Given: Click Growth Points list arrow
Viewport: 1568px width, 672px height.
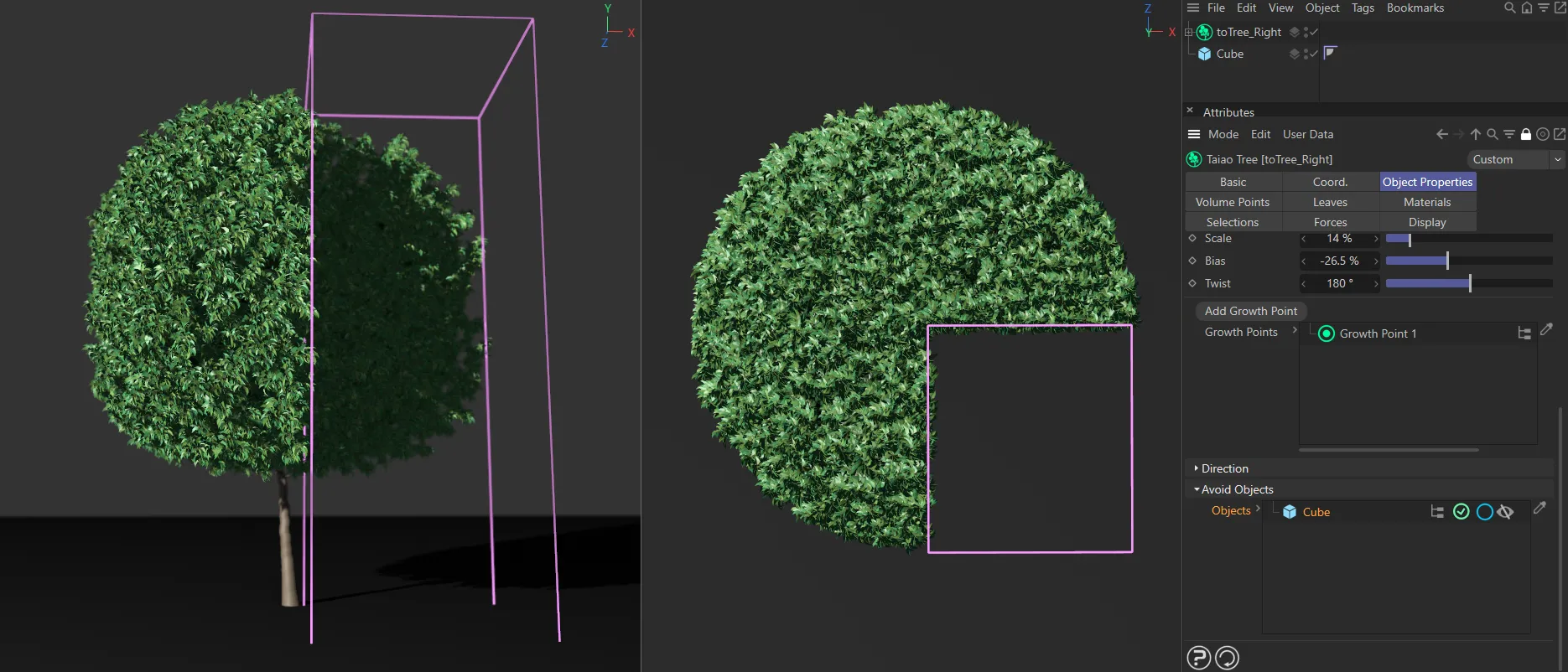Looking at the screenshot, I should 1295,331.
